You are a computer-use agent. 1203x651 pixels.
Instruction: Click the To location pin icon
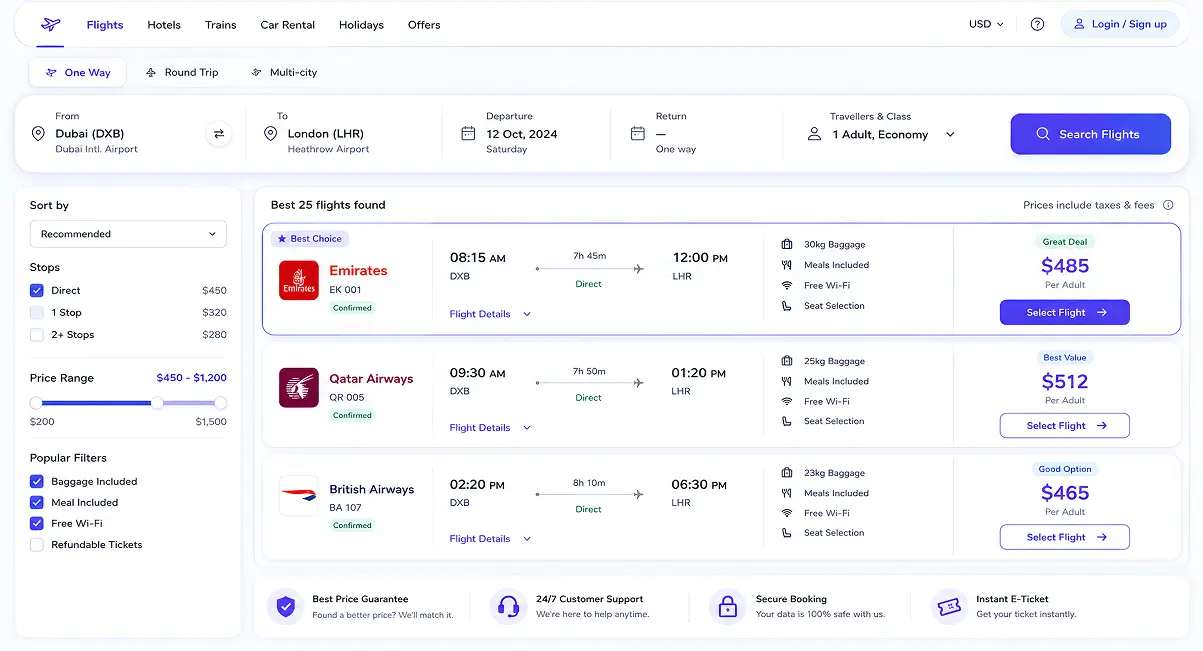point(270,134)
